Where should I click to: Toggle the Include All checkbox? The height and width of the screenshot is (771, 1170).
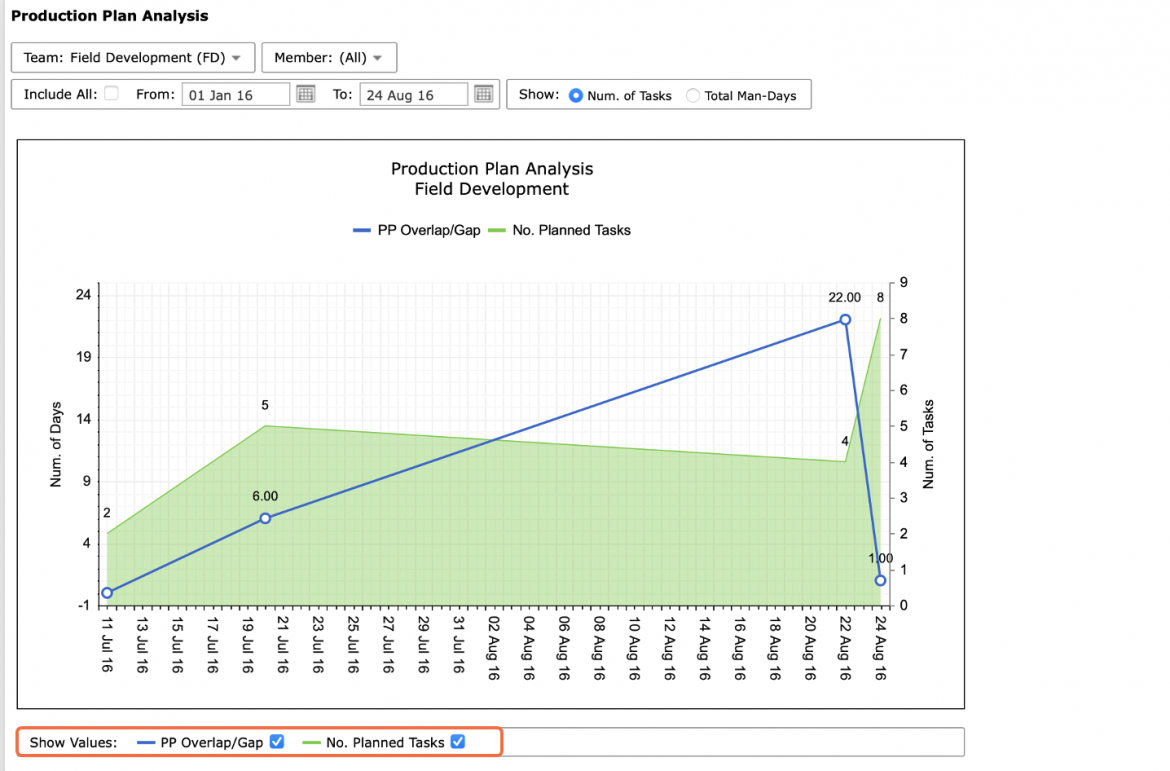[111, 93]
